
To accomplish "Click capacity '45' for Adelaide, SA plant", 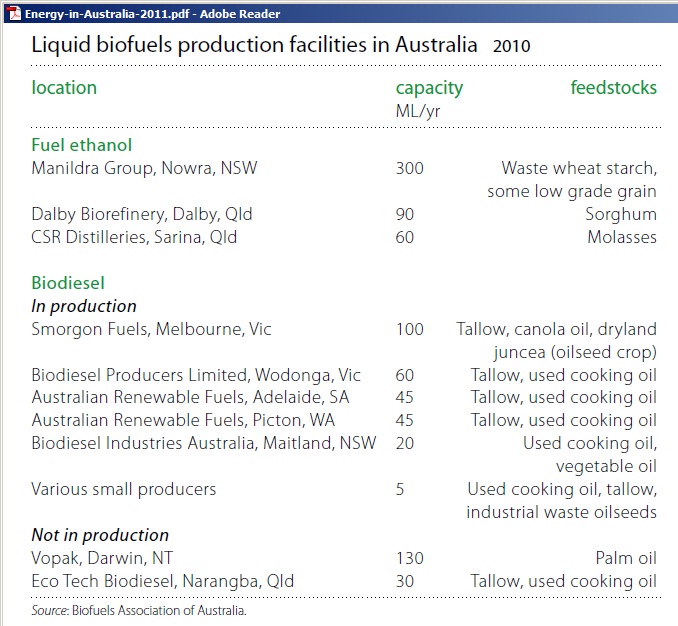I will [x=404, y=398].
